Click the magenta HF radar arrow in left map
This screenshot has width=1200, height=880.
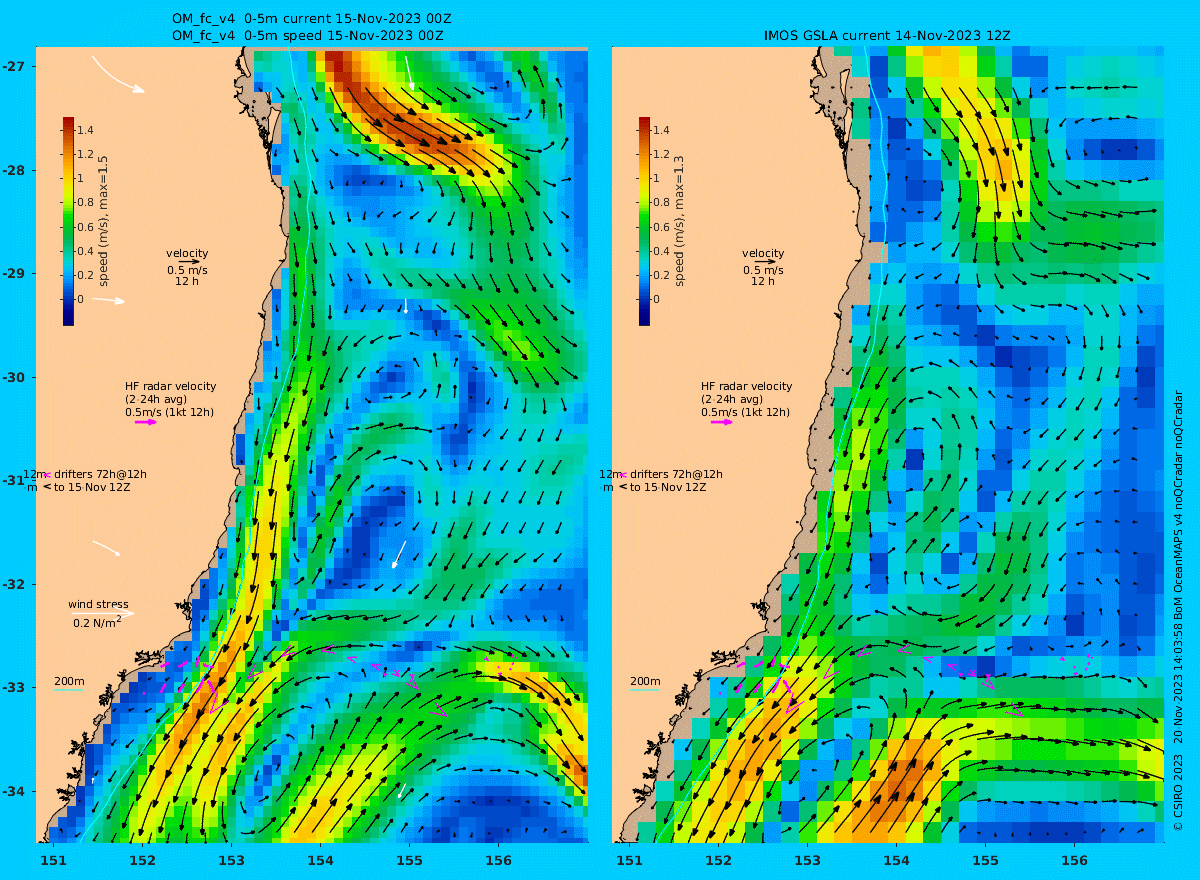[x=146, y=422]
